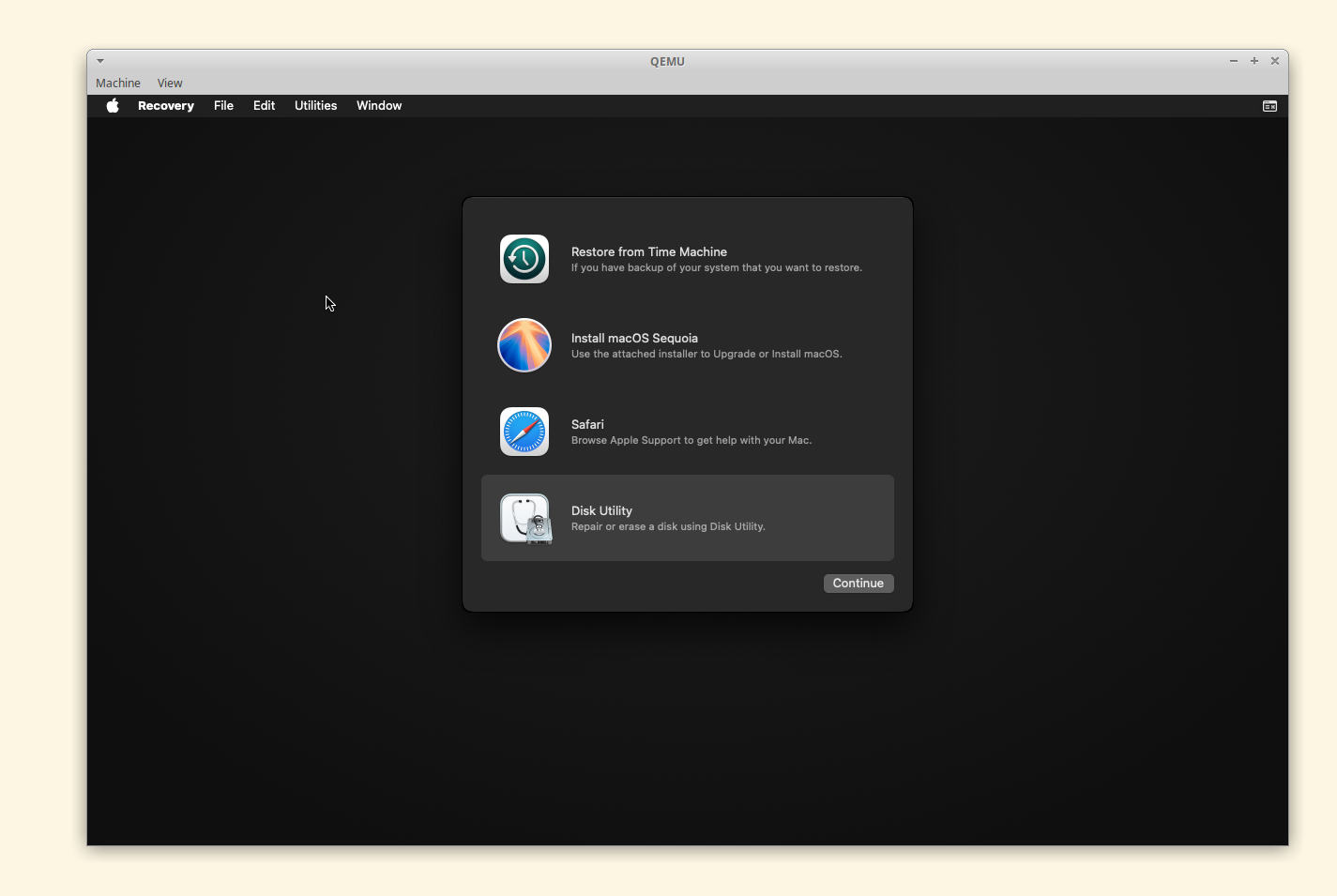The height and width of the screenshot is (896, 1337).
Task: Open the Utilities menu
Action: (315, 106)
